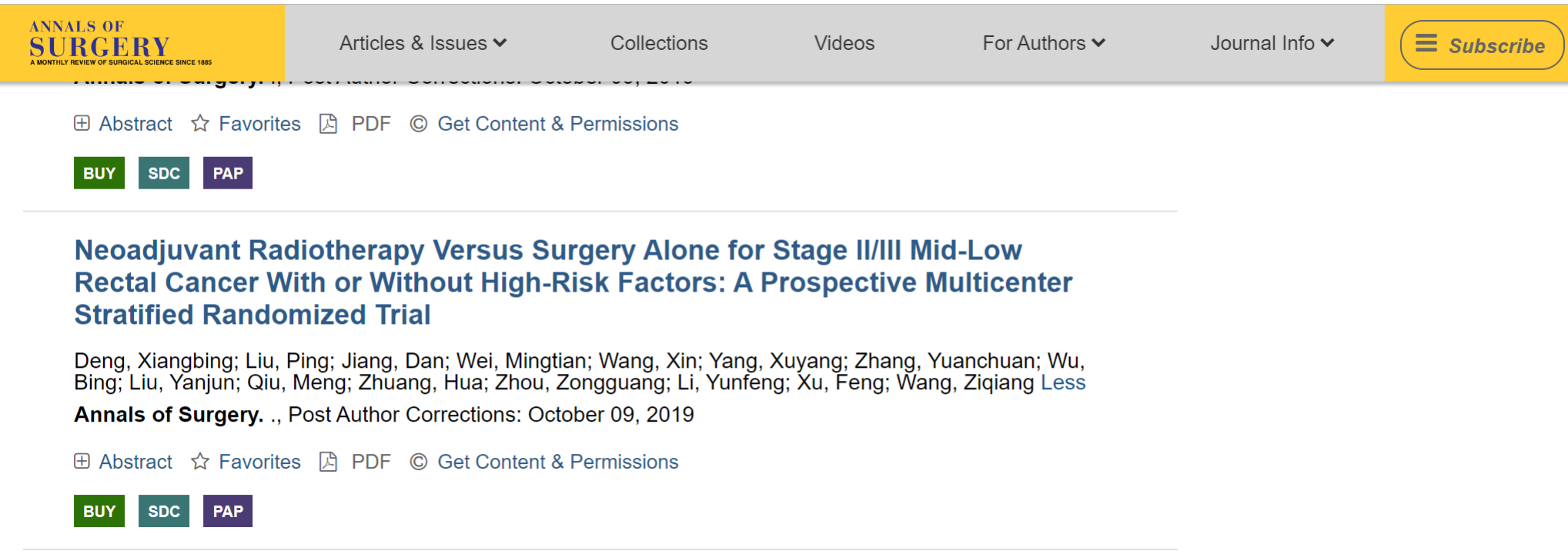Image resolution: width=1568 pixels, height=554 pixels.
Task: Expand the Journal Info dropdown menu
Action: [1272, 43]
